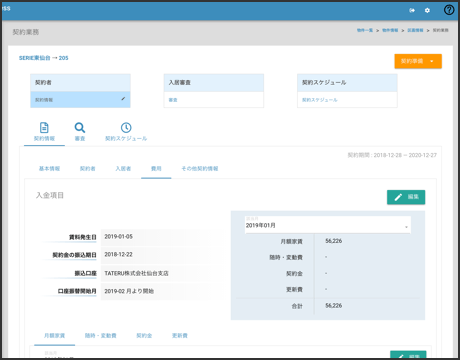
Task: Click the pencil icon beside 契約情報 in 契約者 card
Action: pos(123,99)
